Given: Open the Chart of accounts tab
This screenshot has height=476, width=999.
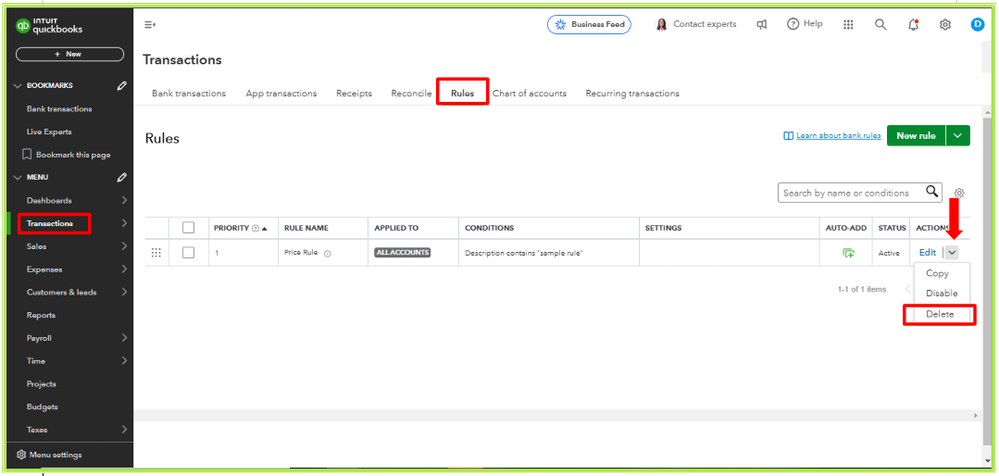Looking at the screenshot, I should (x=529, y=93).
